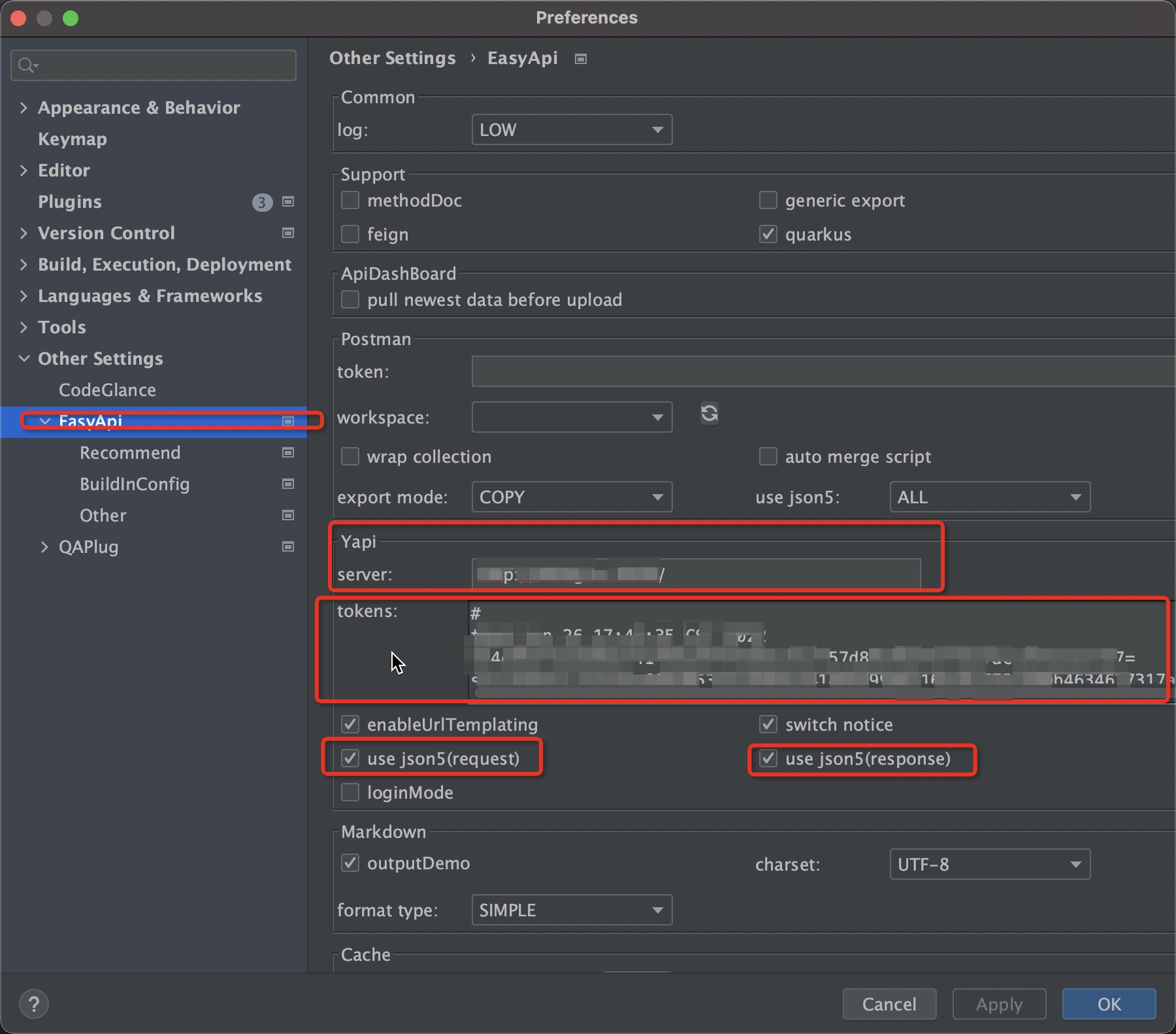Click the icon beside the EasyApi breadcrumb

click(580, 58)
